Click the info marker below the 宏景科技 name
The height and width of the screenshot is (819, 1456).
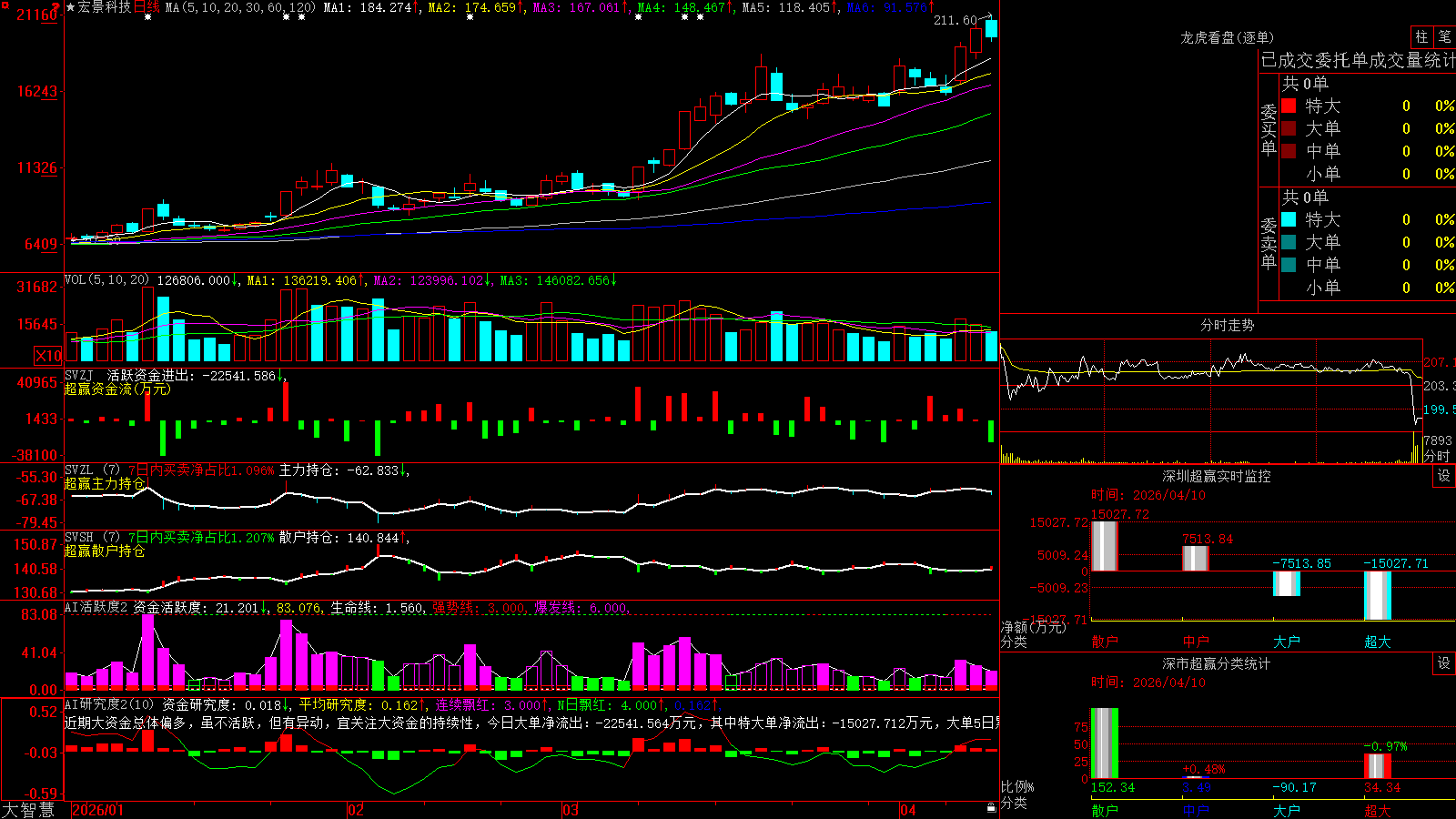147,17
